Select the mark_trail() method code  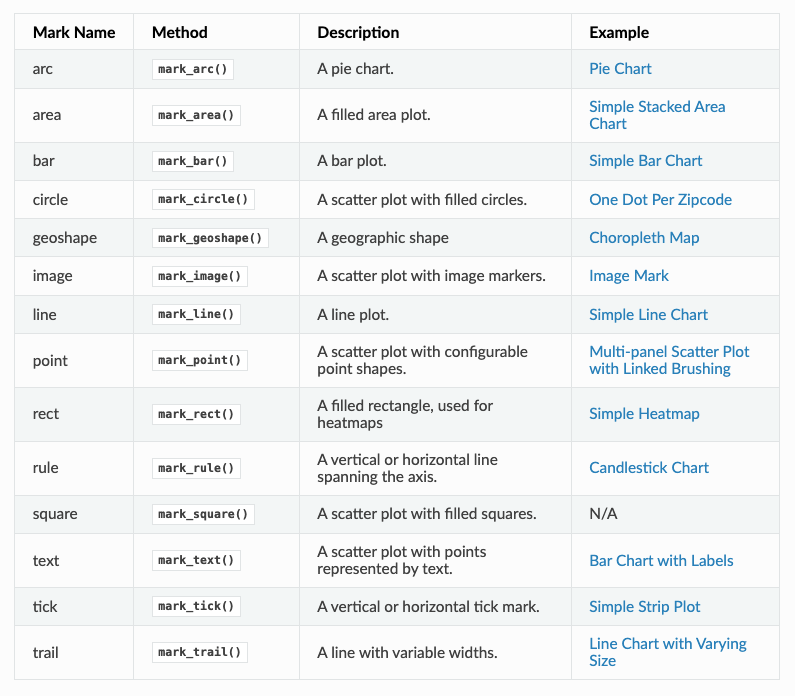tap(200, 652)
